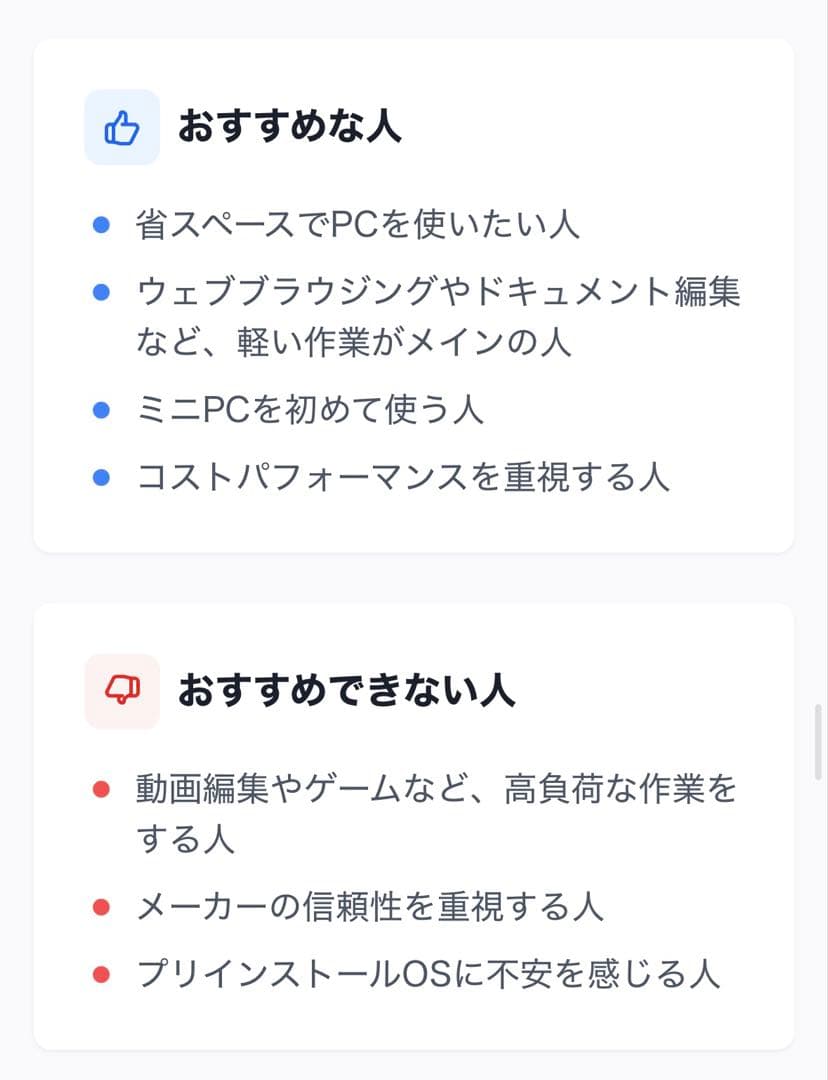Click the blue bullet beside ウェブブラウジング item
Viewport: 828px width, 1080px height.
coord(100,292)
